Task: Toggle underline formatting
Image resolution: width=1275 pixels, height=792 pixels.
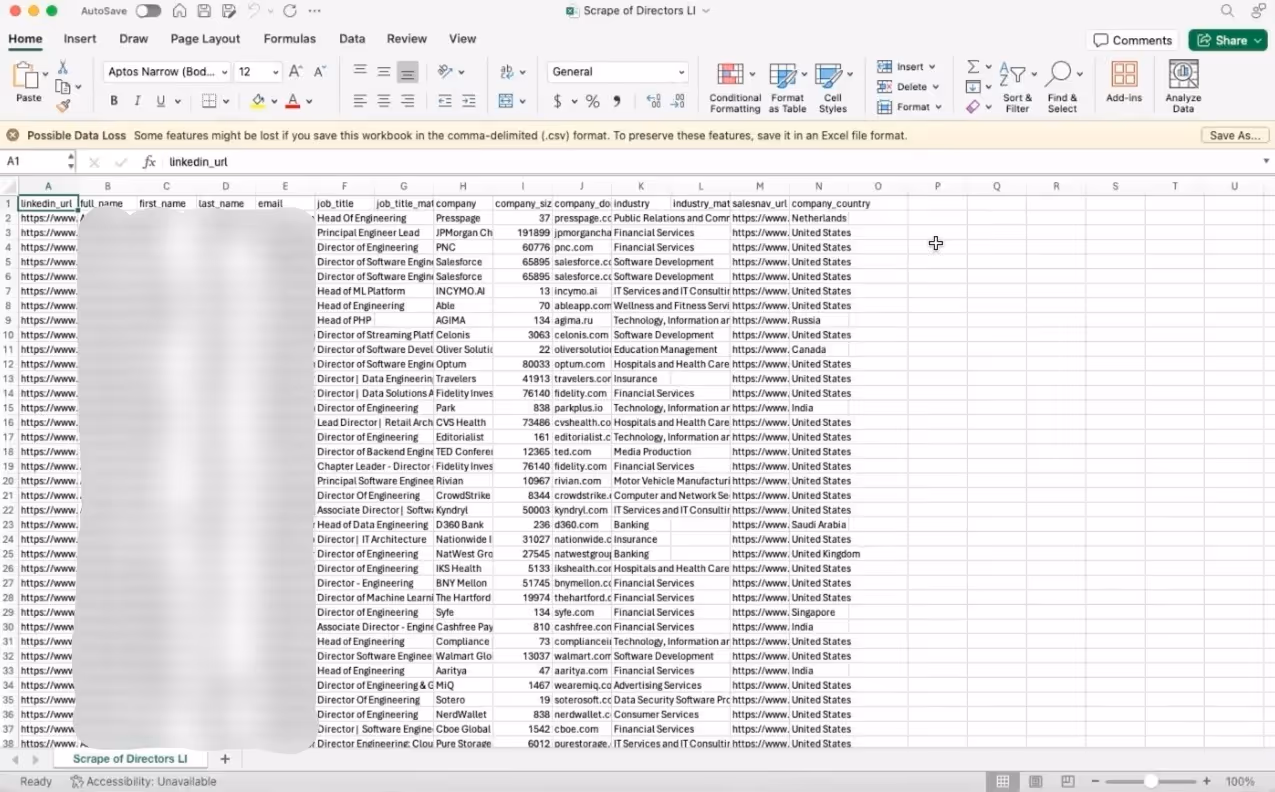Action: [160, 101]
